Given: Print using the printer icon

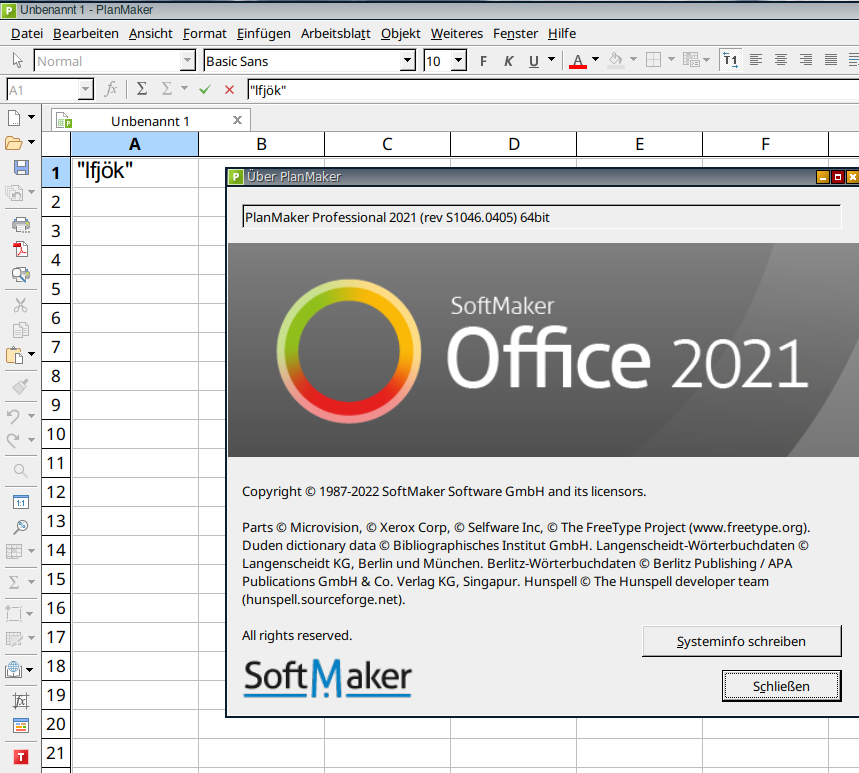Looking at the screenshot, I should click(21, 224).
